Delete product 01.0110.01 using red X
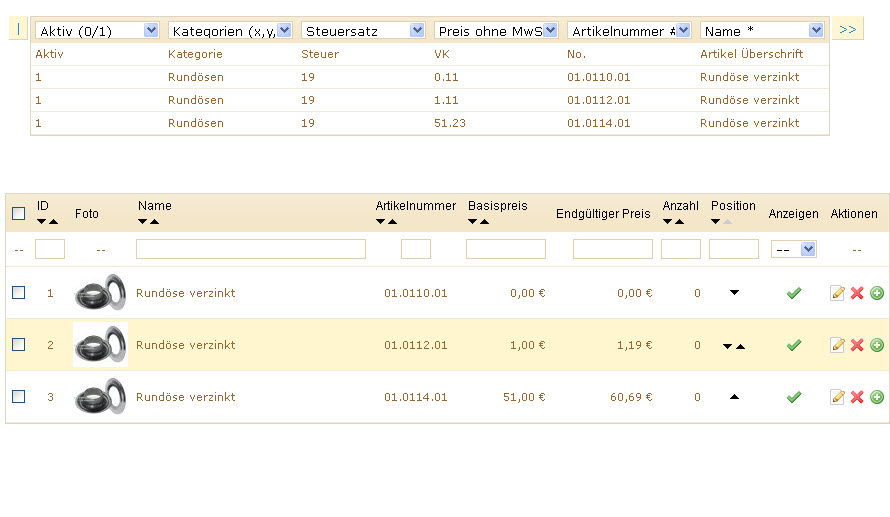 (857, 293)
